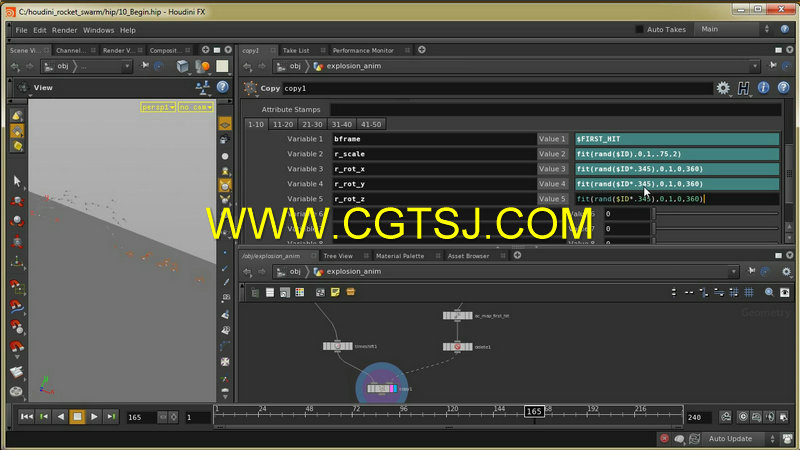Select the arrow Select tool in viewport toolbar
The image size is (800, 450).
(x=17, y=181)
